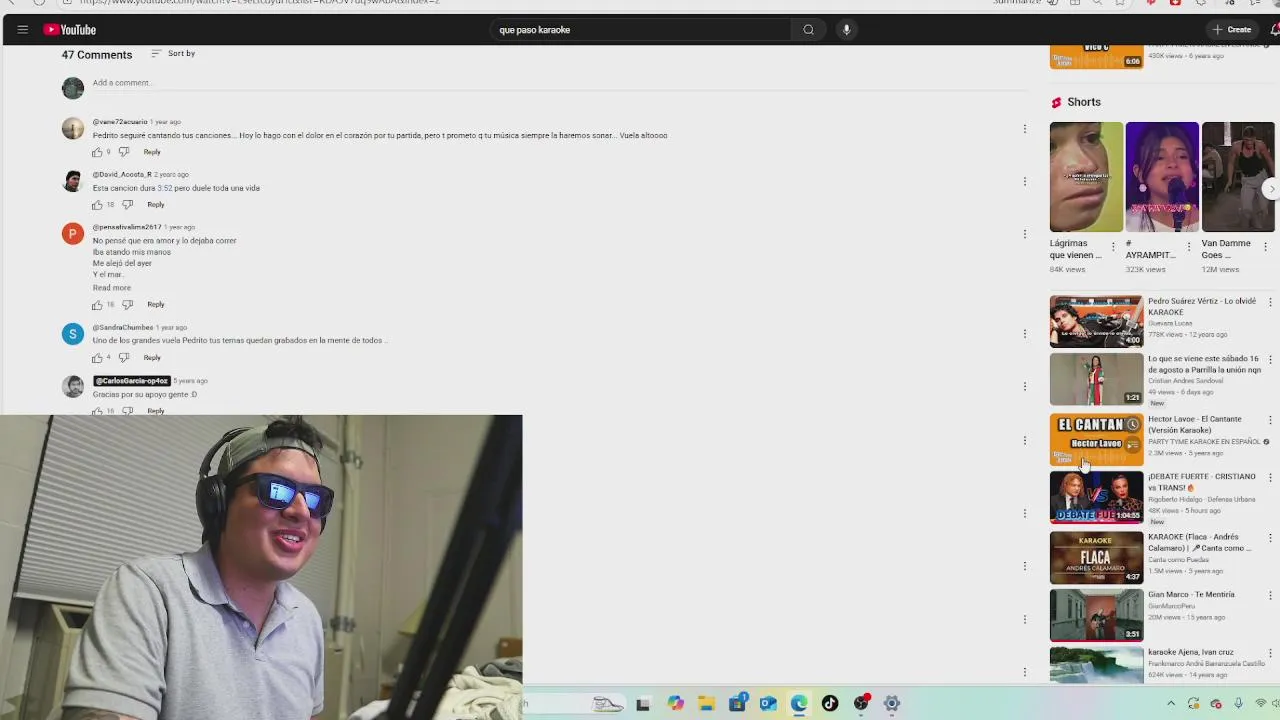Open the YouTube notifications bell
This screenshot has height=720, width=1280.
[x=1275, y=30]
